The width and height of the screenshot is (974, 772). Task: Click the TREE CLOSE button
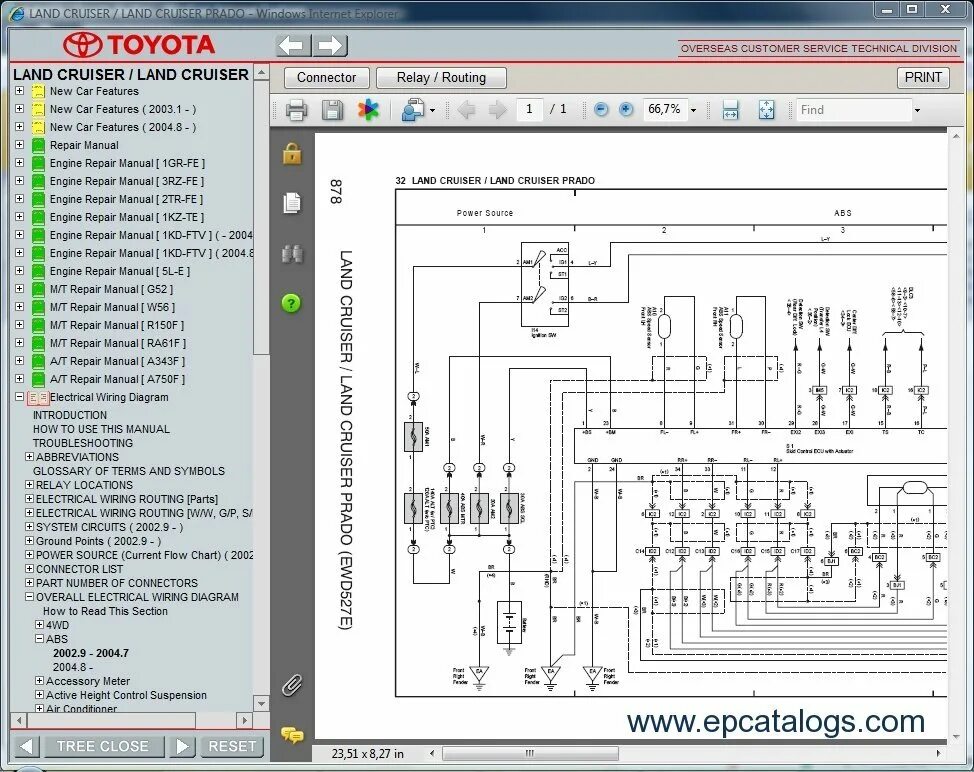pyautogui.click(x=103, y=747)
